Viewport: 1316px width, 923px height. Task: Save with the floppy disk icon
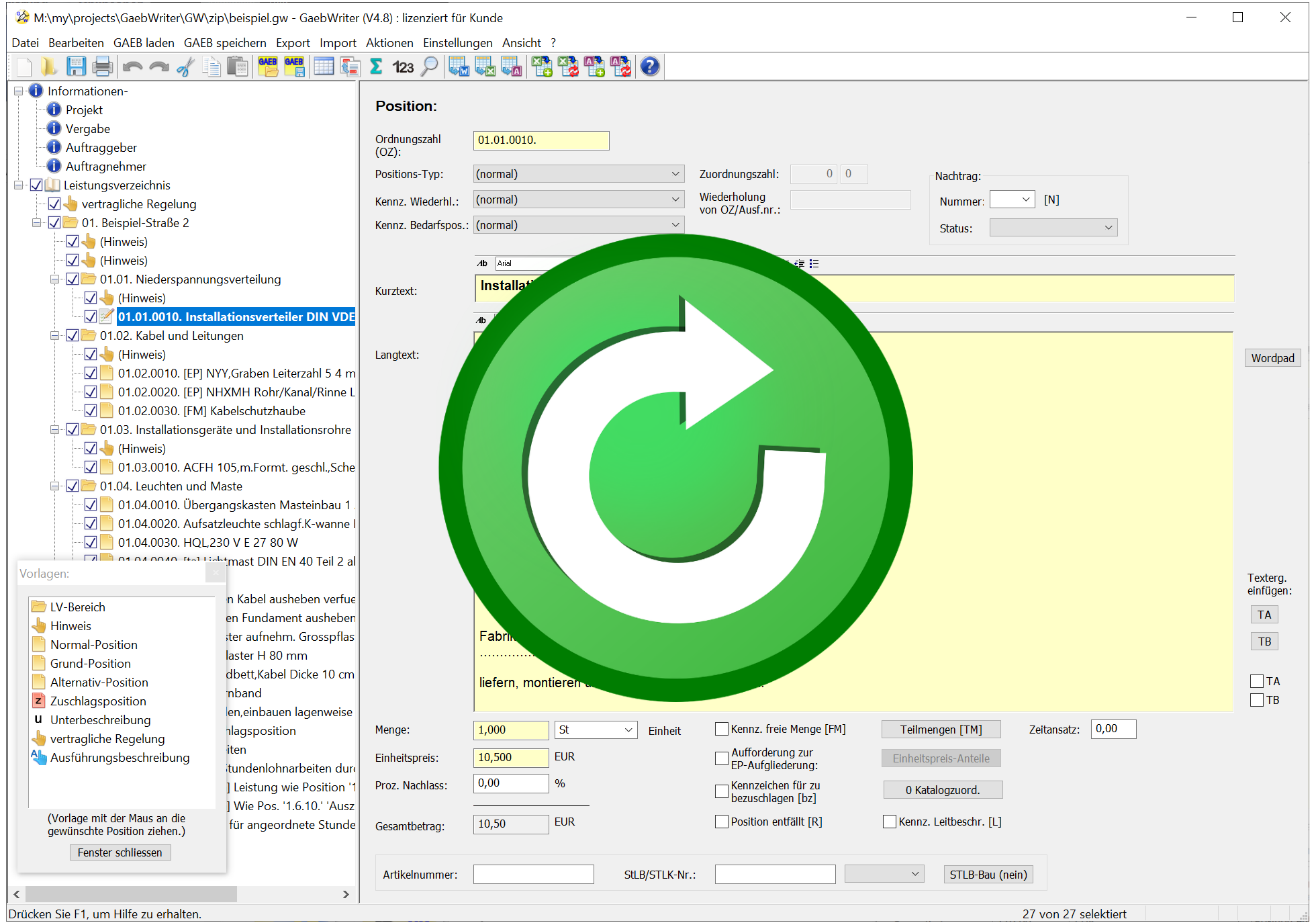coord(76,67)
